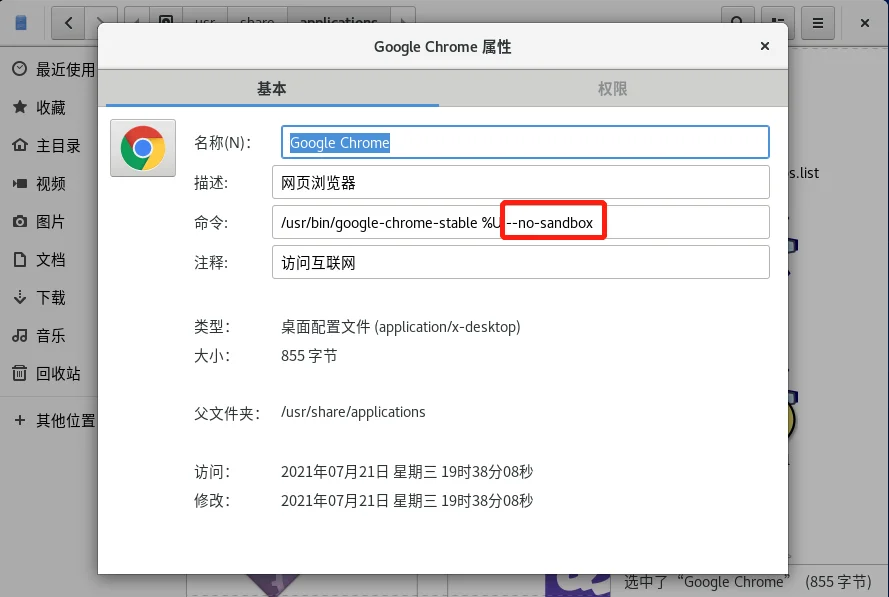
Task: Click the selection status text in file manager
Action: [747, 582]
